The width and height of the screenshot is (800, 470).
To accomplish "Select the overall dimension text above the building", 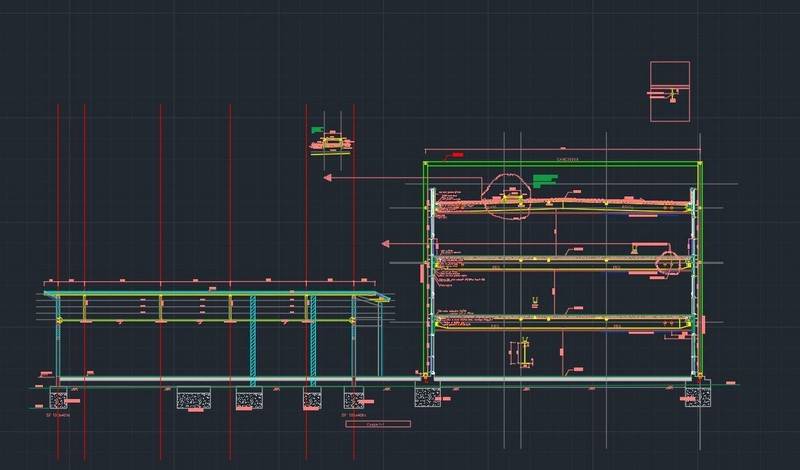I will (x=567, y=158).
